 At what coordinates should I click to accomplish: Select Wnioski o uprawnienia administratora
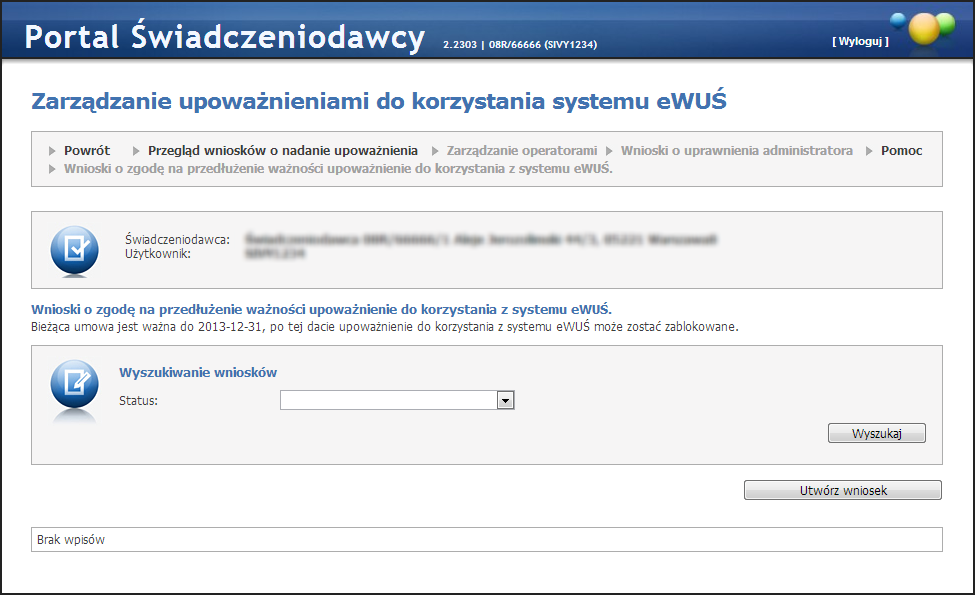coord(737,151)
